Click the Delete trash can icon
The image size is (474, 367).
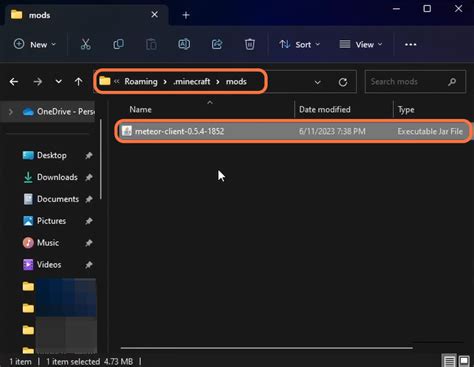(250, 44)
